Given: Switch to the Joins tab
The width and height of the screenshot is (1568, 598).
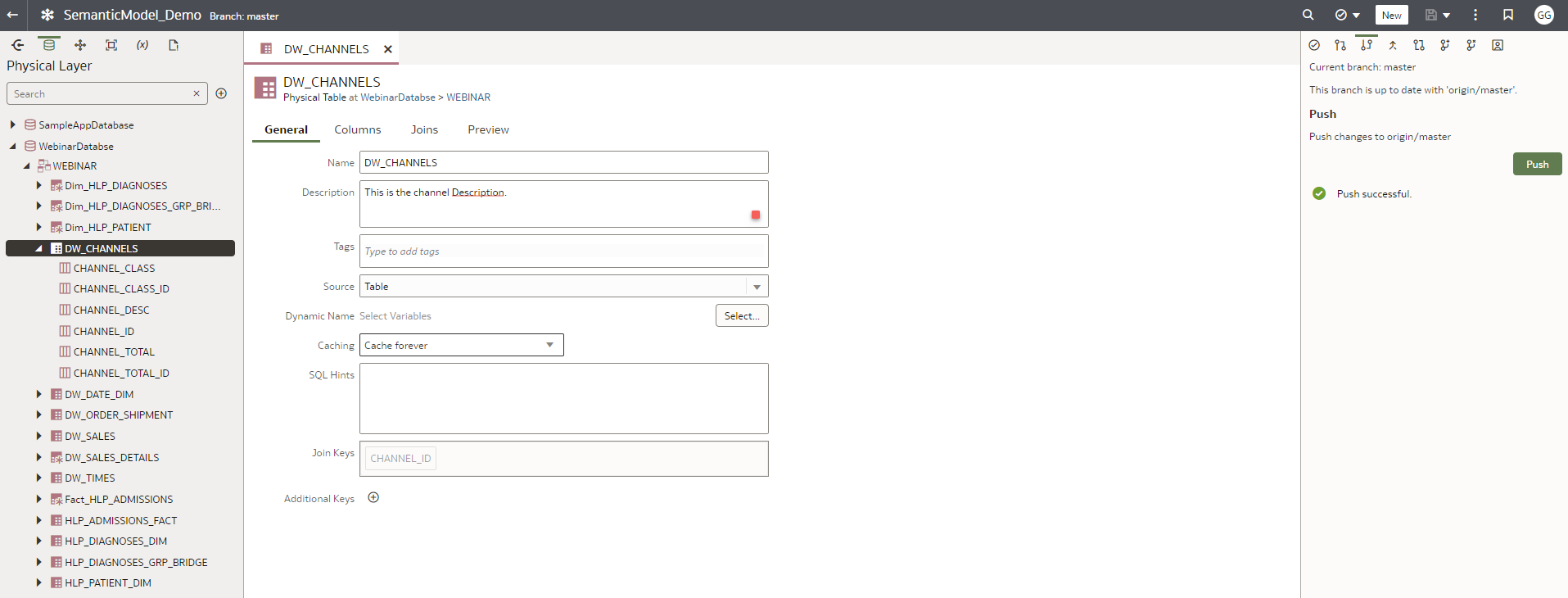Looking at the screenshot, I should [424, 129].
